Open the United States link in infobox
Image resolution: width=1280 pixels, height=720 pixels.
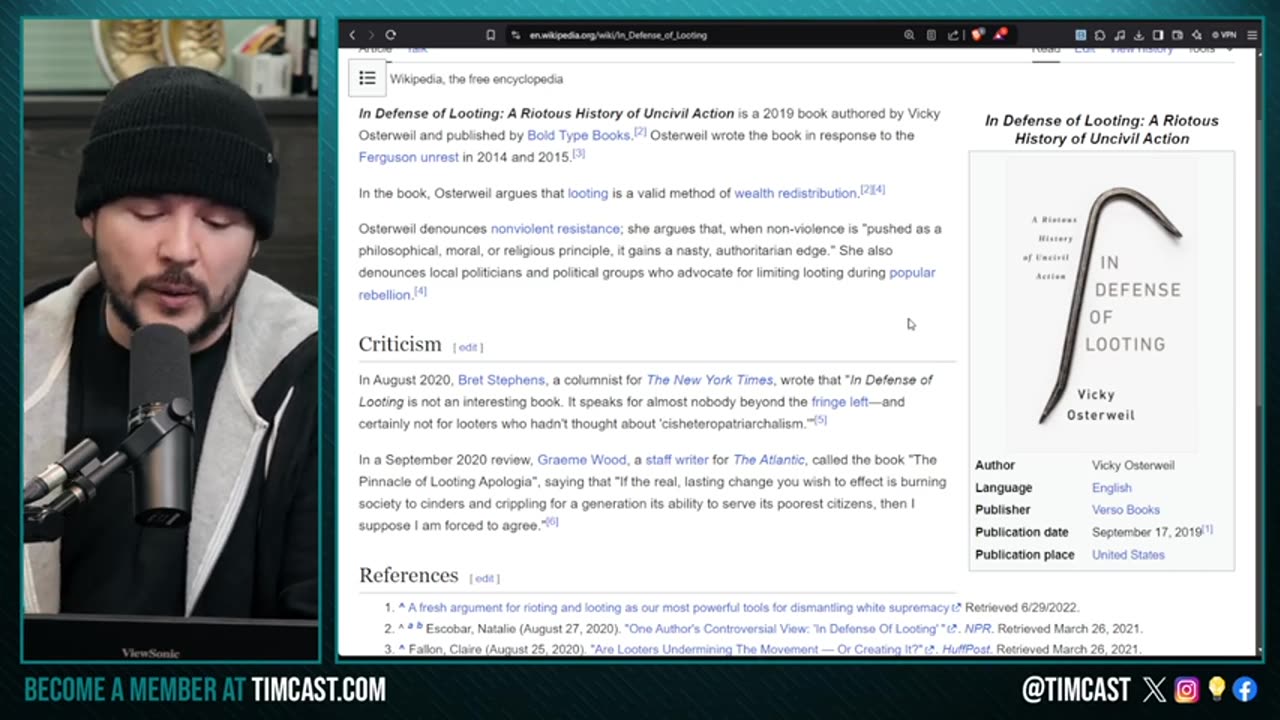pyautogui.click(x=1128, y=555)
